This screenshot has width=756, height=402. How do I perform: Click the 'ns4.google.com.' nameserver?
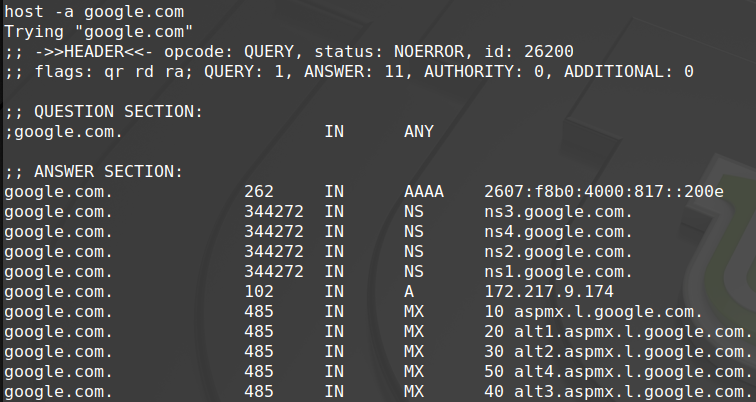pyautogui.click(x=558, y=232)
